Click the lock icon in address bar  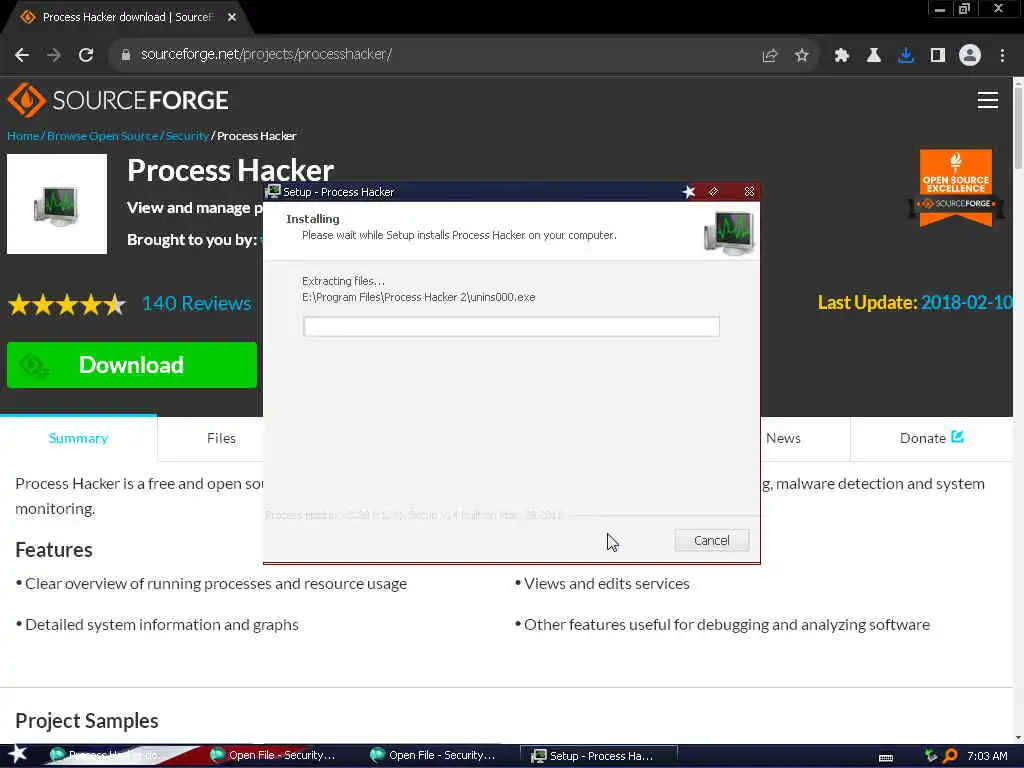126,55
